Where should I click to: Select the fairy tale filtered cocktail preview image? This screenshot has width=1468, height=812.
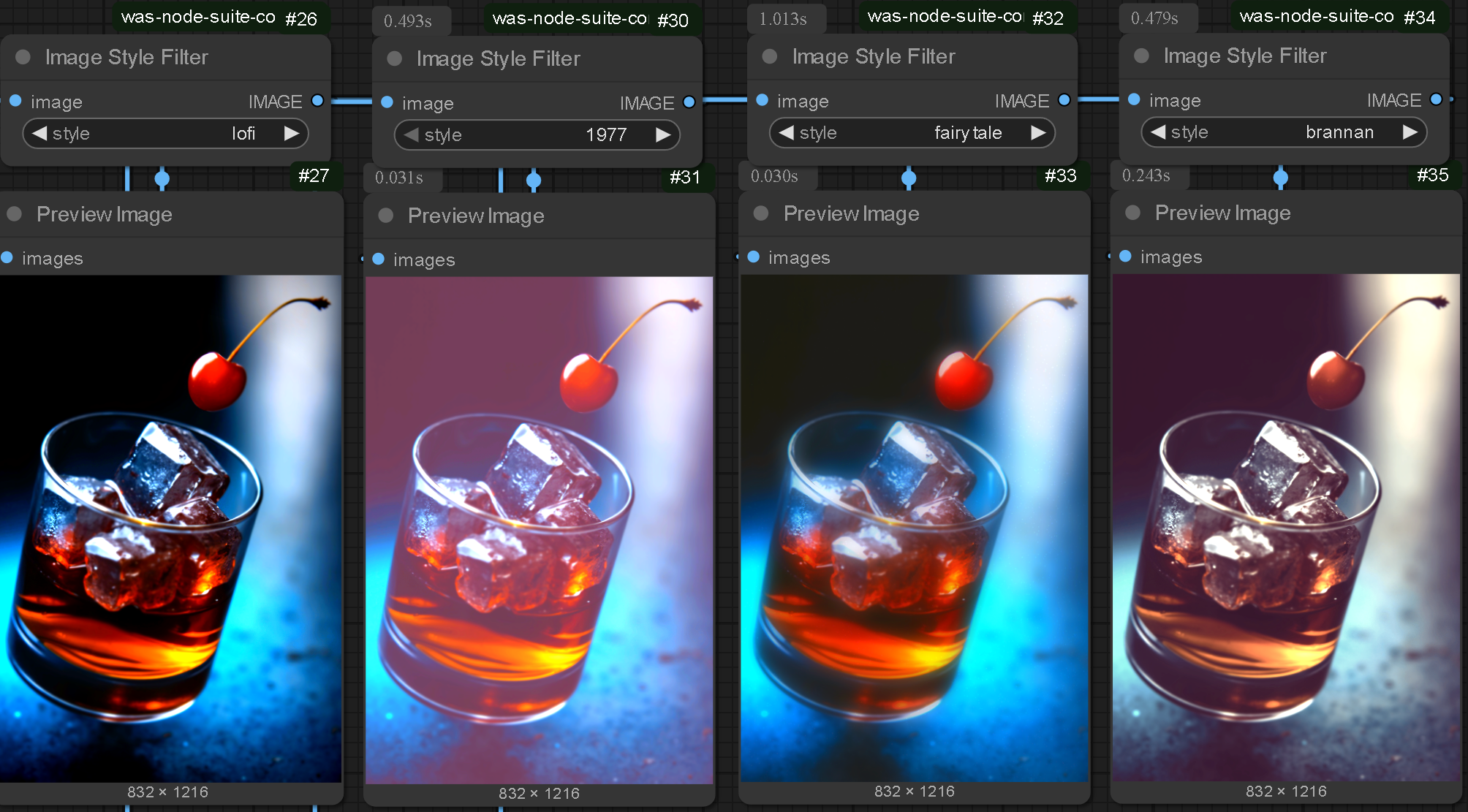(914, 528)
